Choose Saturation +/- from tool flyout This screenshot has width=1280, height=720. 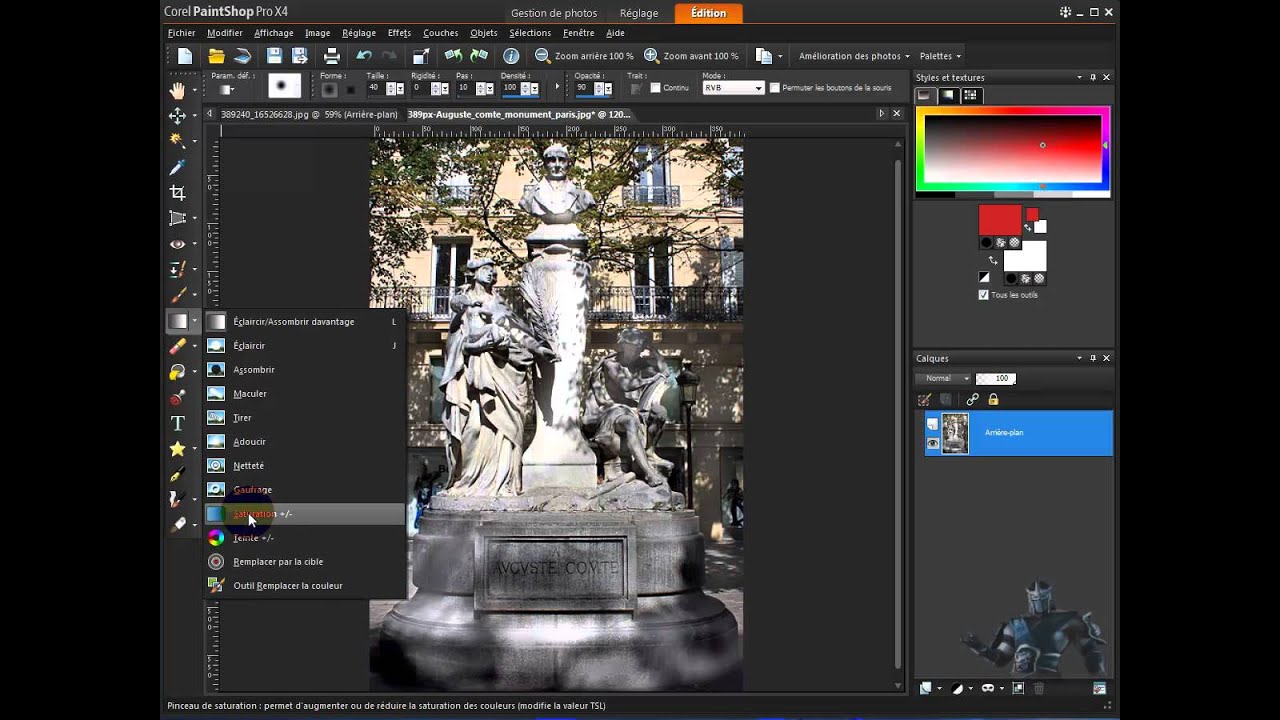click(x=305, y=514)
